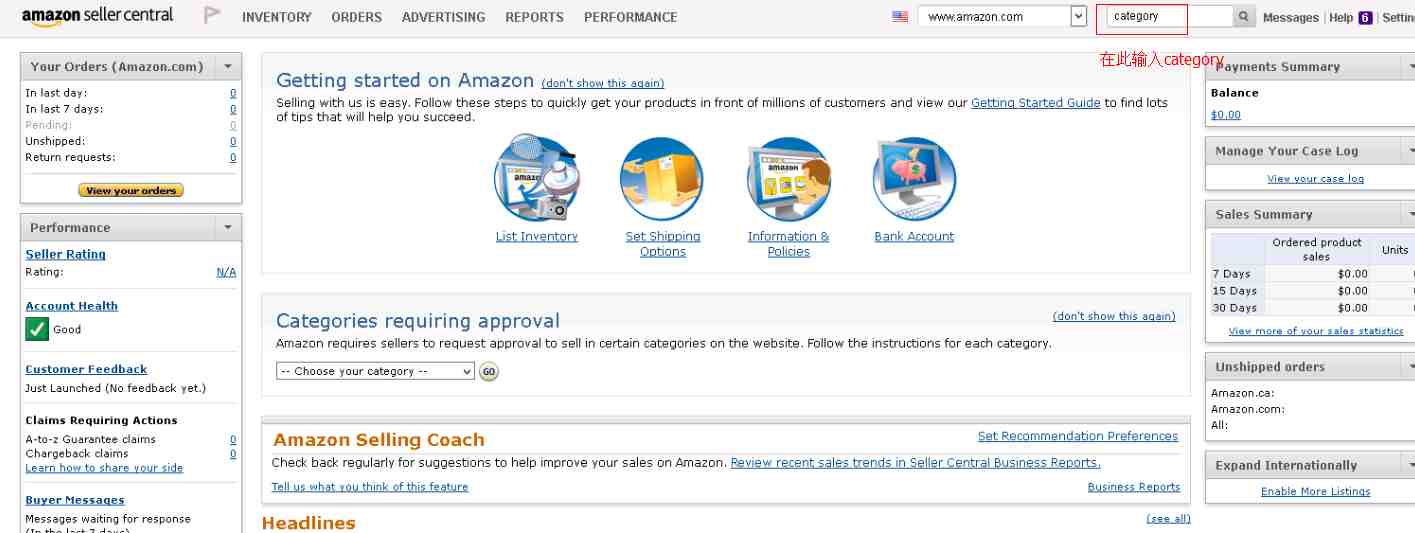Click the Enable More Listings link
The height and width of the screenshot is (533, 1415).
[1316, 491]
